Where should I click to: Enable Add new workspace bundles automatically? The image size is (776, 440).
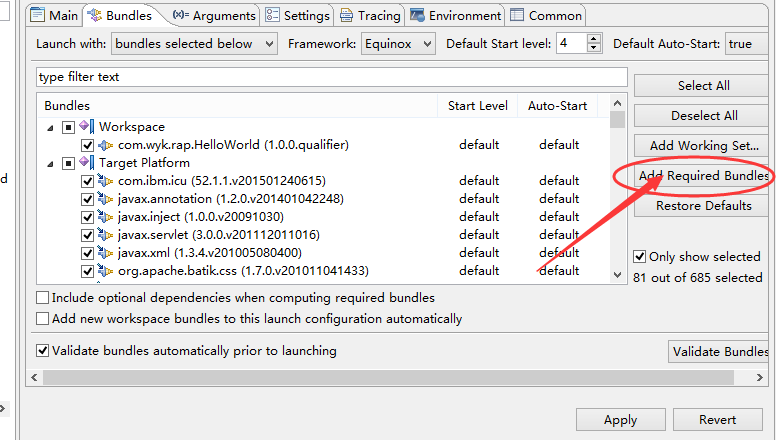[x=43, y=318]
